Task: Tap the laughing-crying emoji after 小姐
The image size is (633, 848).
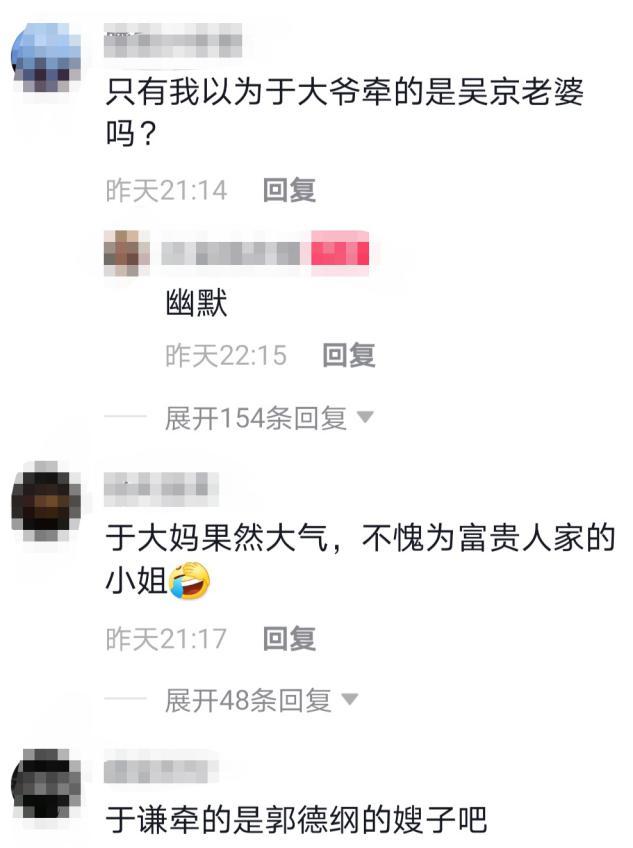Action: pyautogui.click(x=189, y=580)
